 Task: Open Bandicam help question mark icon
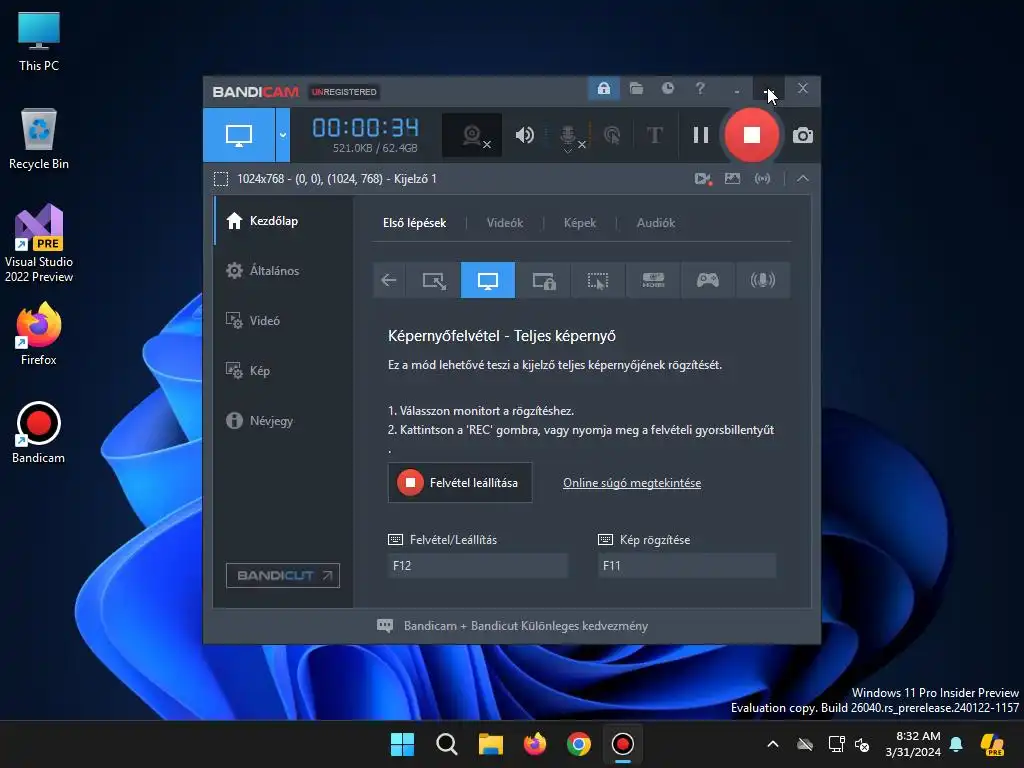pyautogui.click(x=700, y=88)
